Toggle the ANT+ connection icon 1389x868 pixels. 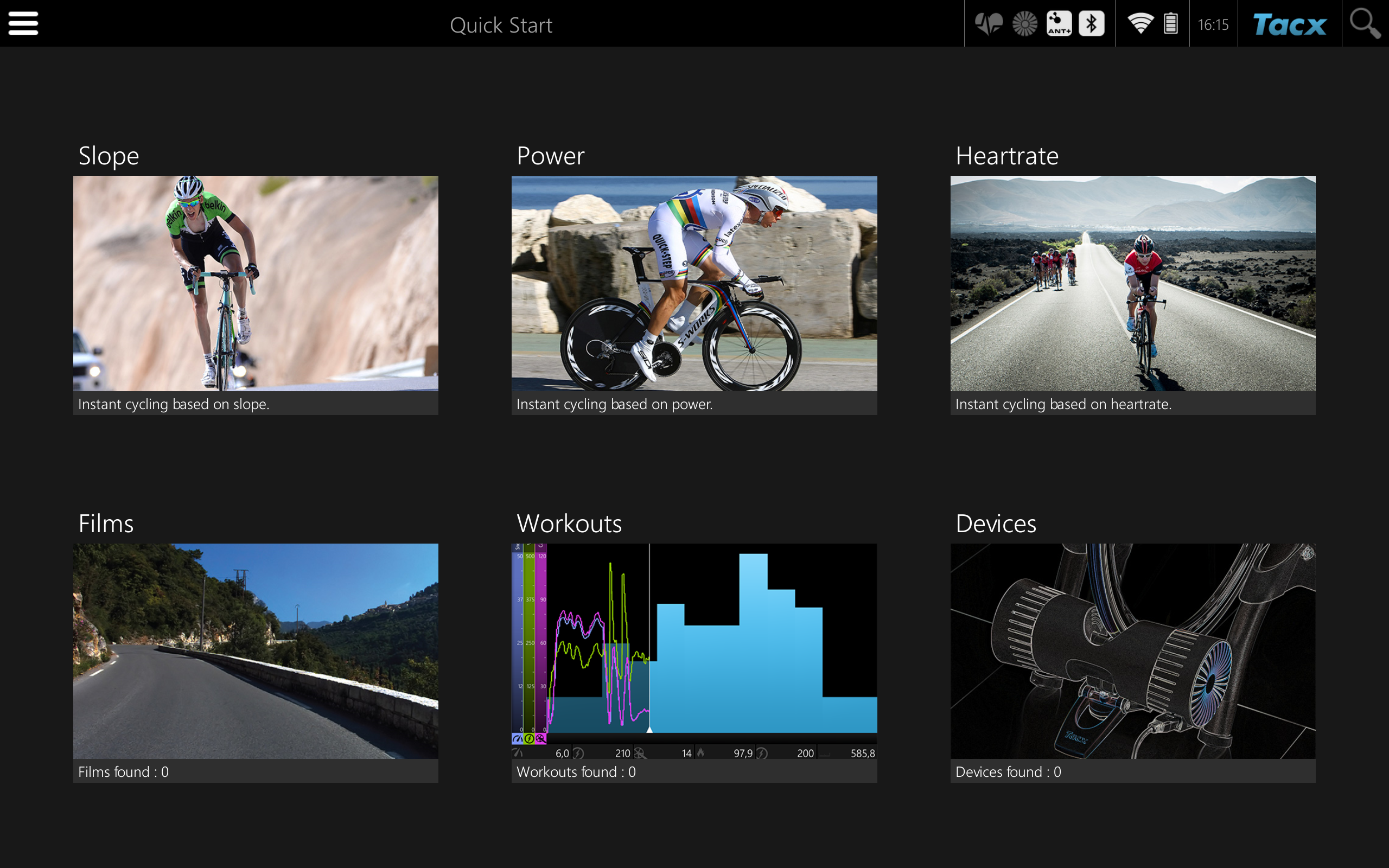1059,24
